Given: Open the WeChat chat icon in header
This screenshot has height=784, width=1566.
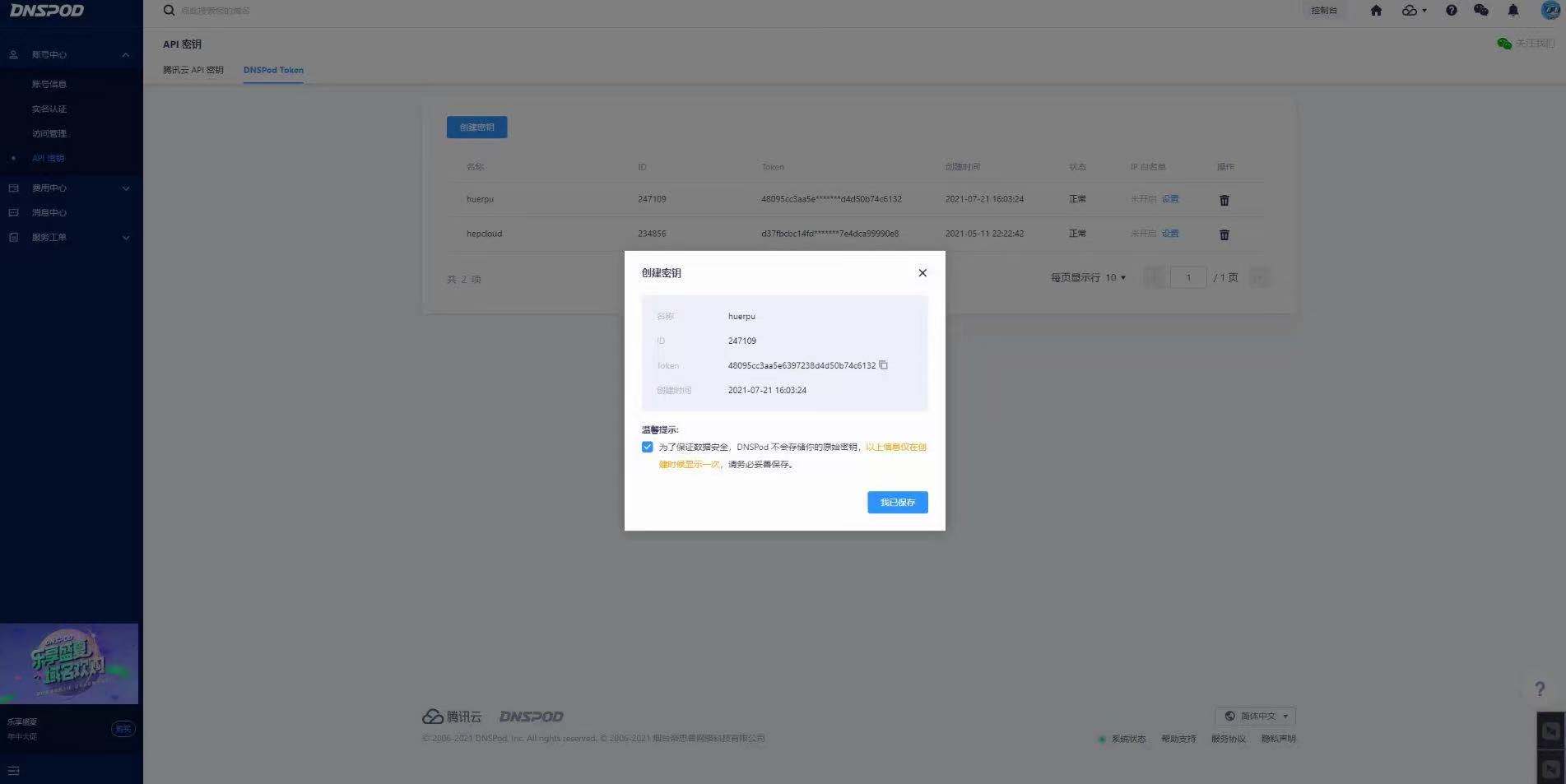Looking at the screenshot, I should point(1481,11).
